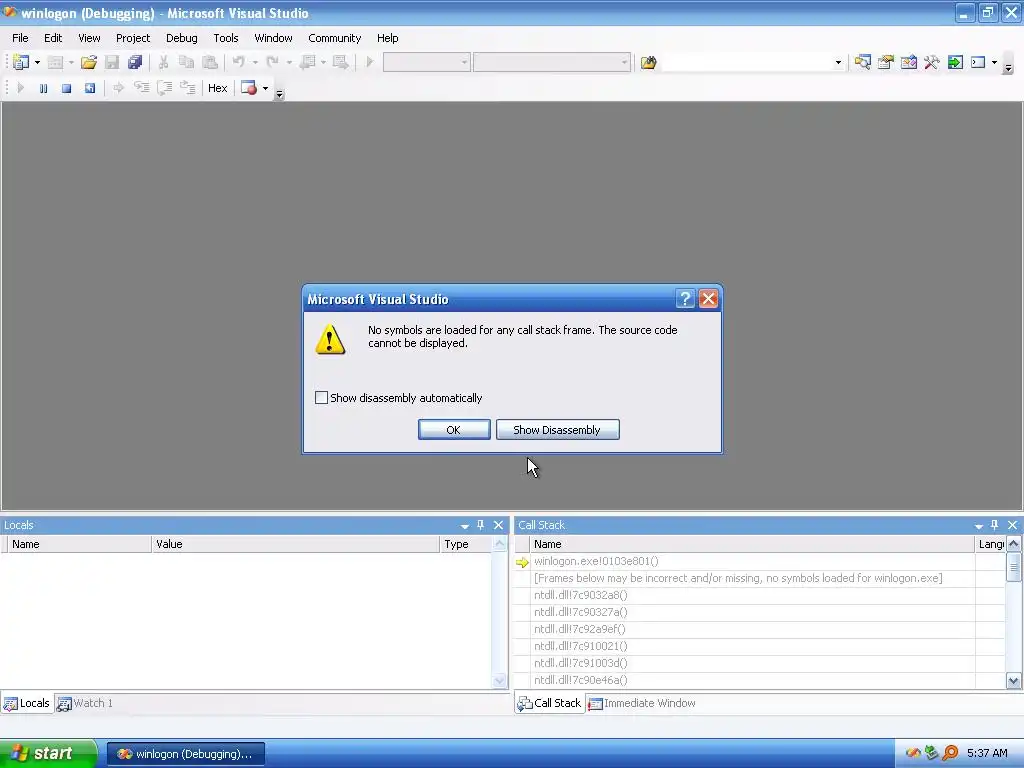
Task: Open the Undo history dropdown arrow
Action: click(255, 62)
